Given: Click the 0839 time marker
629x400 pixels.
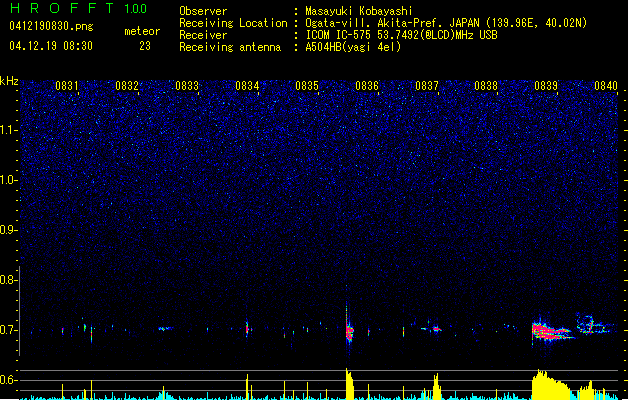Looking at the screenshot, I should [x=546, y=86].
